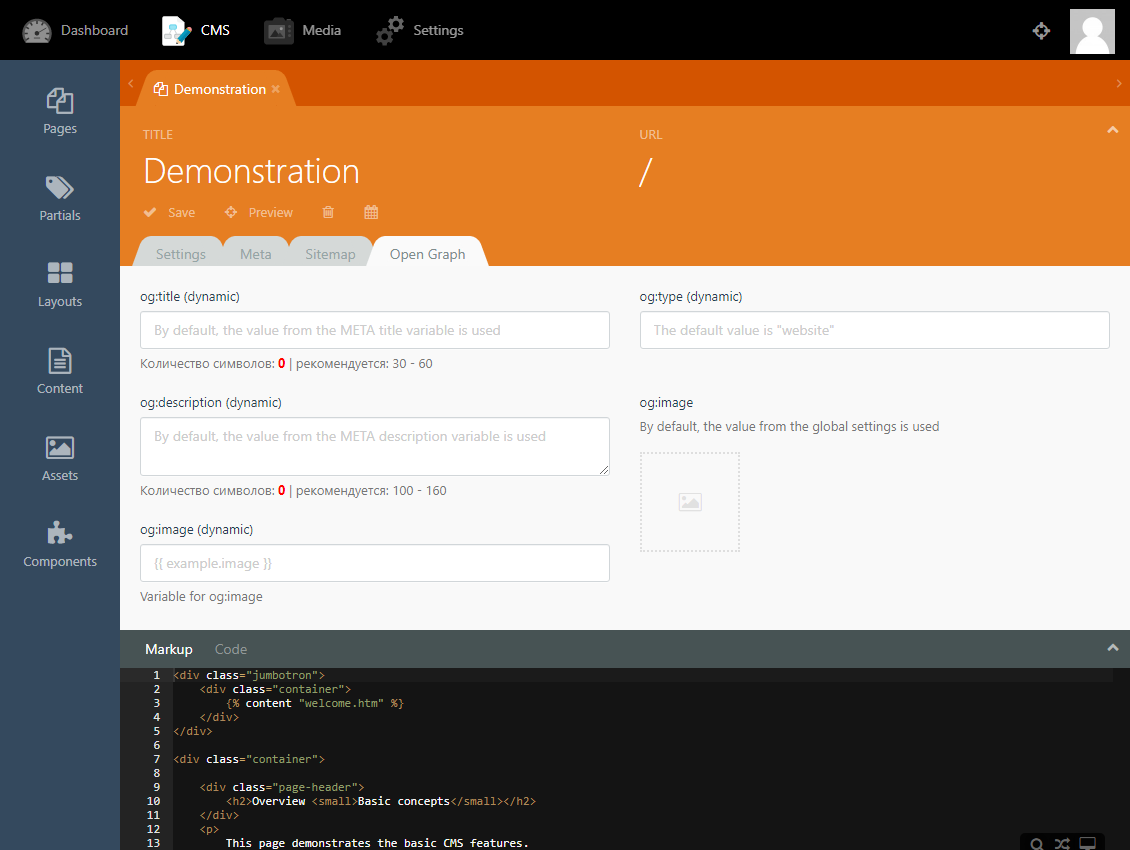Viewport: 1130px width, 850px height.
Task: Toggle editor fullscreen monitor icon
Action: [1087, 844]
